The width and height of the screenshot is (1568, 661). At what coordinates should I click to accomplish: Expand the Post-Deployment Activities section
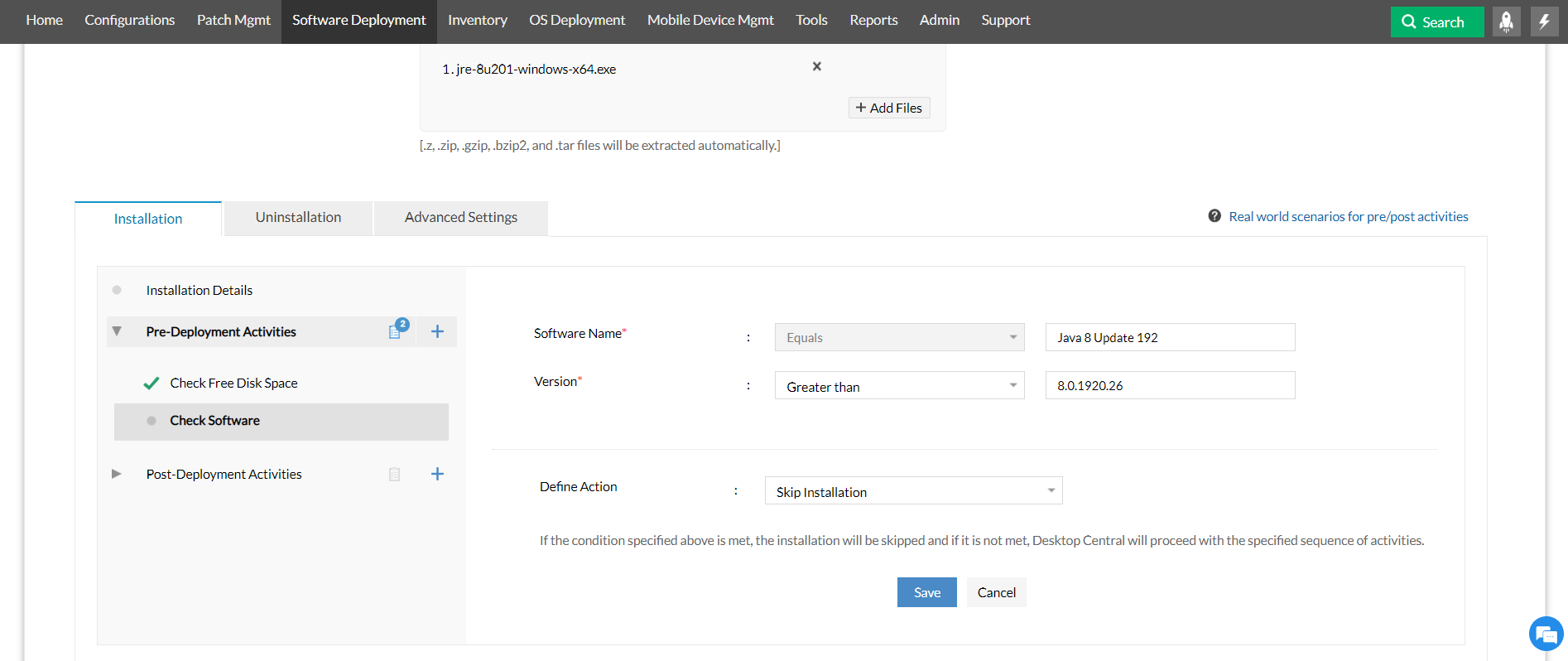(x=117, y=474)
